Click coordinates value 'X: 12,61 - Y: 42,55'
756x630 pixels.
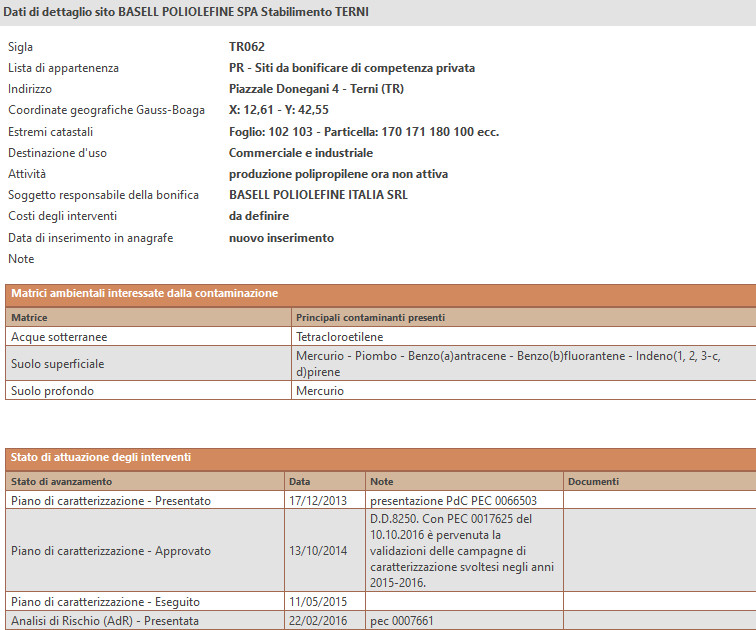(279, 110)
